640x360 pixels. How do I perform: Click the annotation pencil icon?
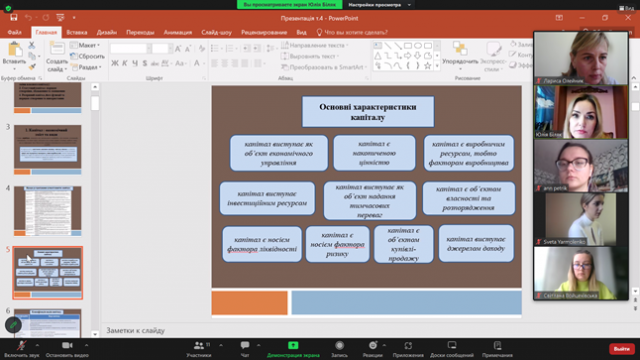(x=13, y=325)
